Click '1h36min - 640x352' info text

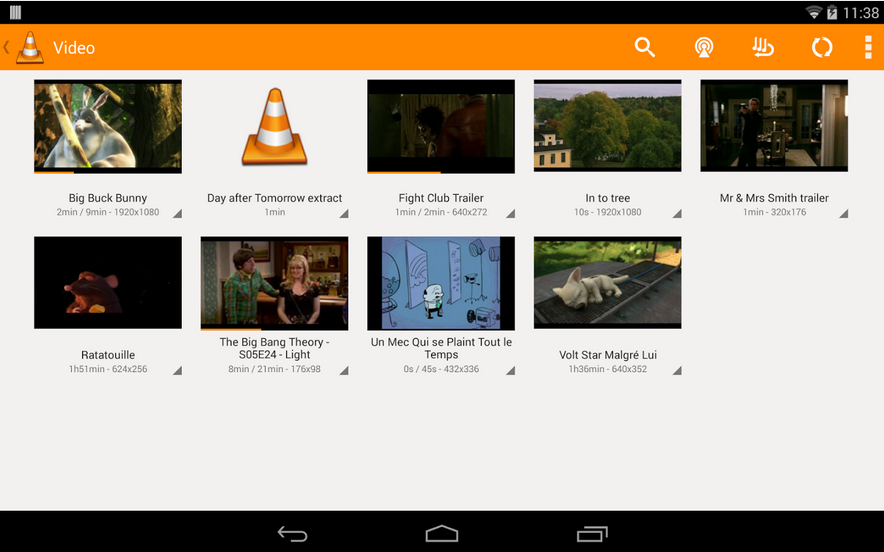coord(608,369)
